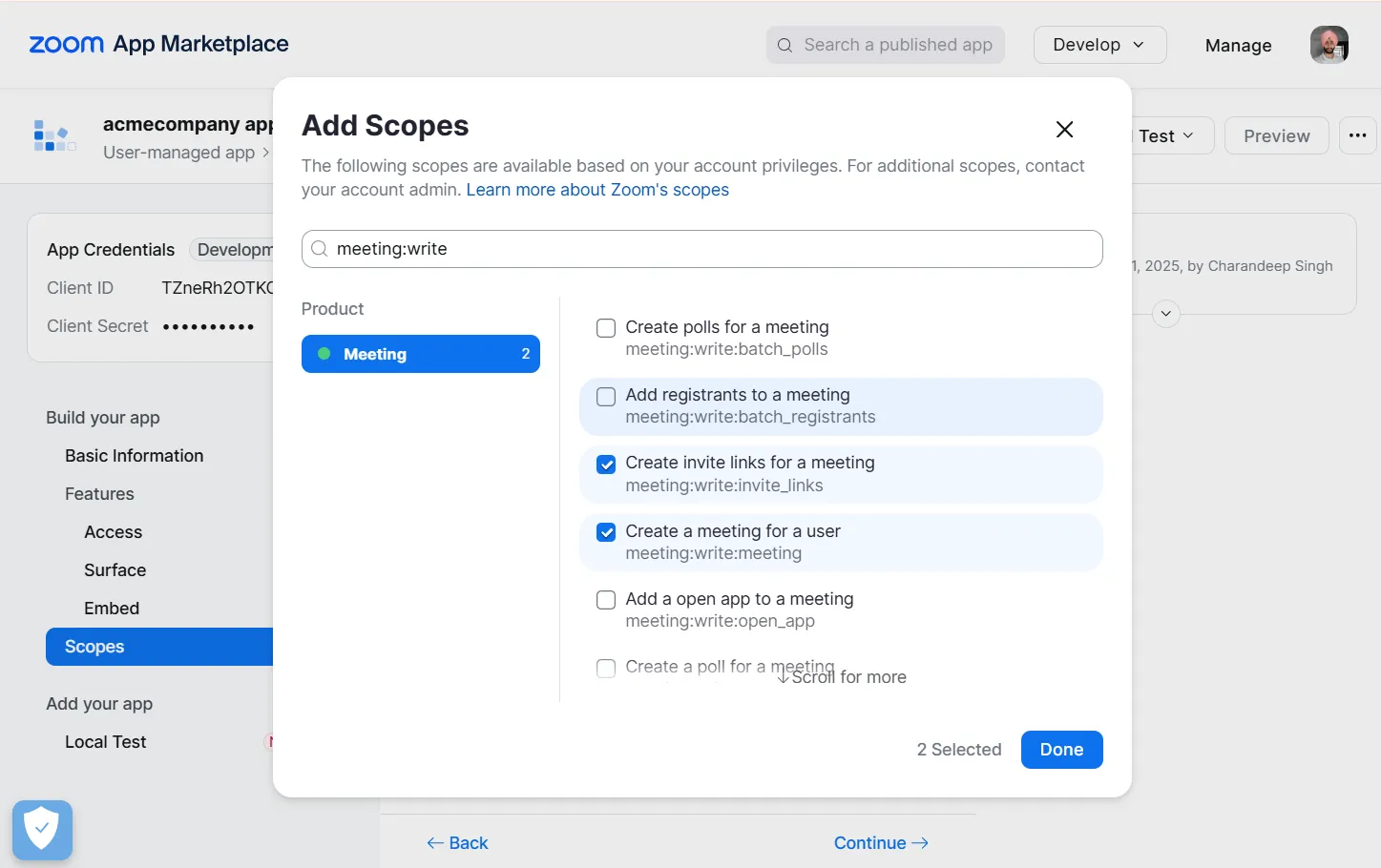Uncheck Create a meeting for a user
This screenshot has height=868, width=1381.
pos(606,532)
